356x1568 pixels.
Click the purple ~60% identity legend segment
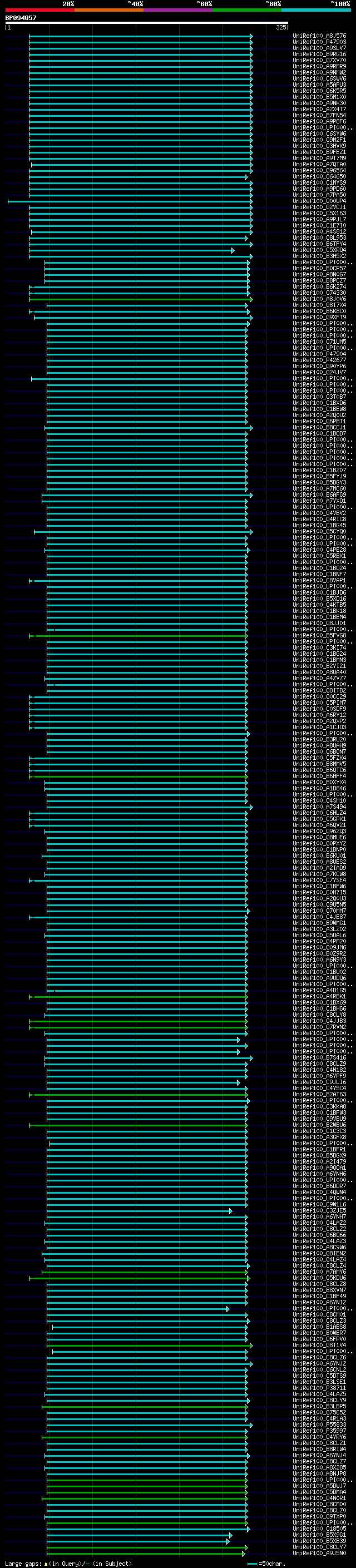tap(179, 10)
